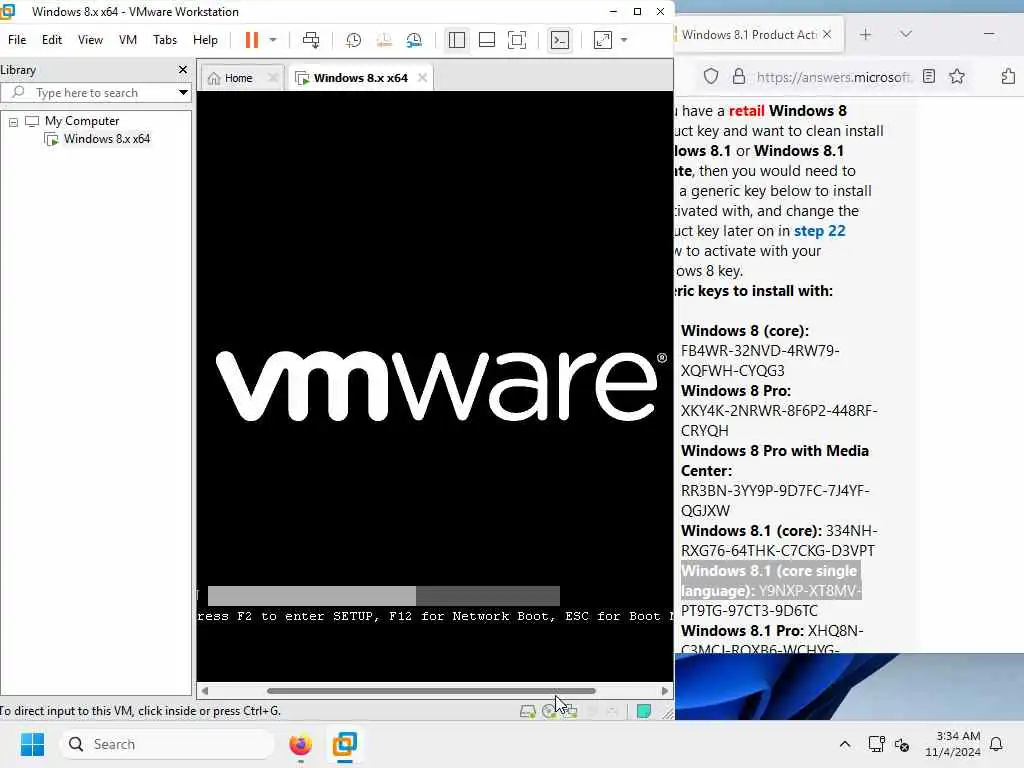Select My Computer in the library

82,121
